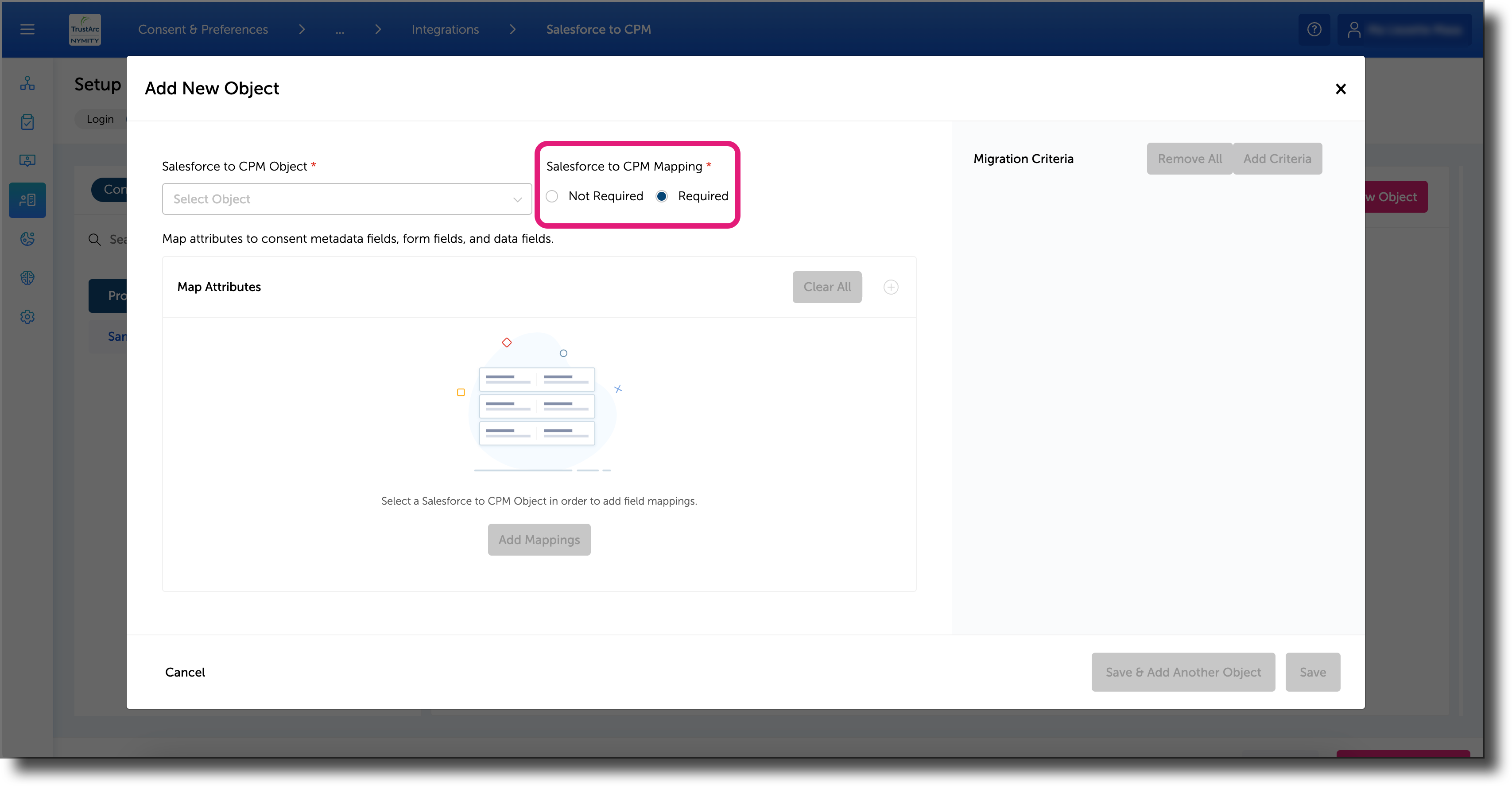
Task: Open the cookie consent sidebar icon
Action: tap(27, 239)
